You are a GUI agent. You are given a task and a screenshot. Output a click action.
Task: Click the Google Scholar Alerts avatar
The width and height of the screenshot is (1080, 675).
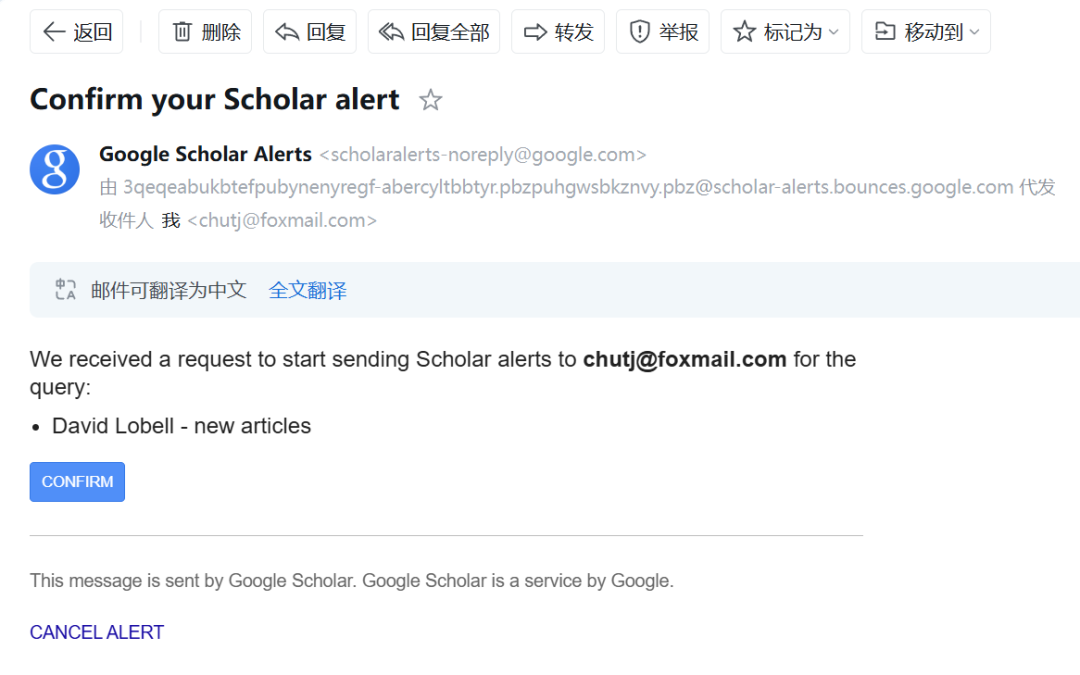click(54, 169)
